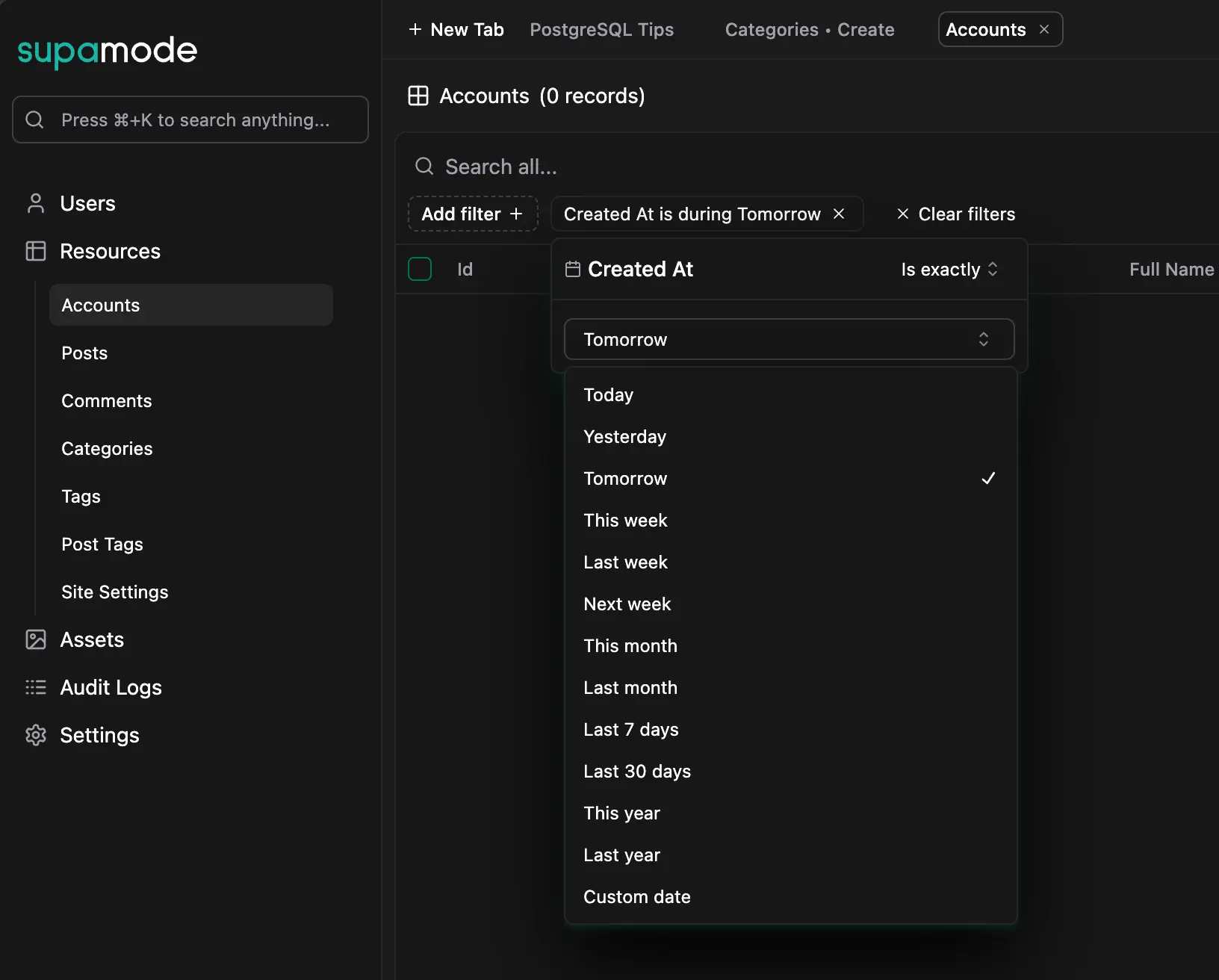Choose Yesterday from the date list
1219x980 pixels.
coord(790,436)
